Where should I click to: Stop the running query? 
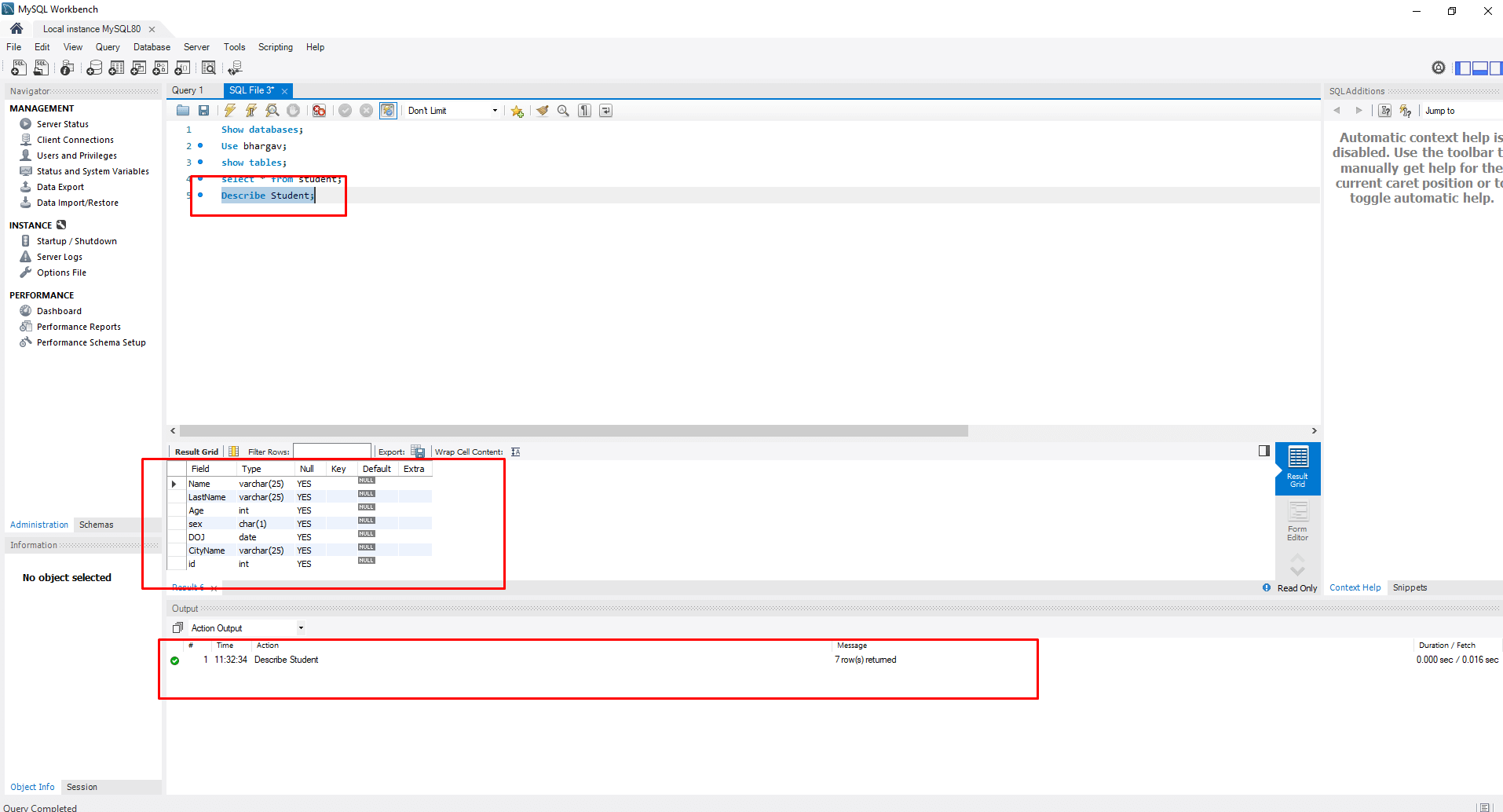293,110
